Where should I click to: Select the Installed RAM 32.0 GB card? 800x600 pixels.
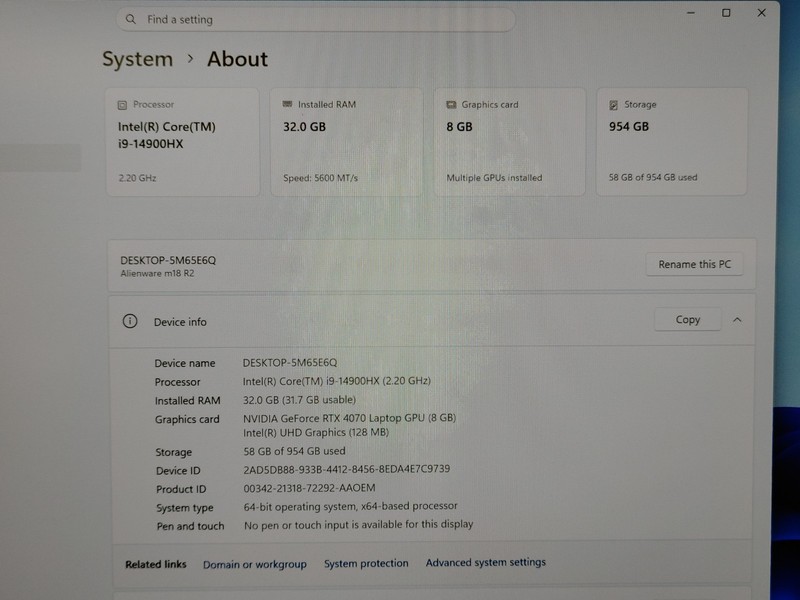pos(346,142)
